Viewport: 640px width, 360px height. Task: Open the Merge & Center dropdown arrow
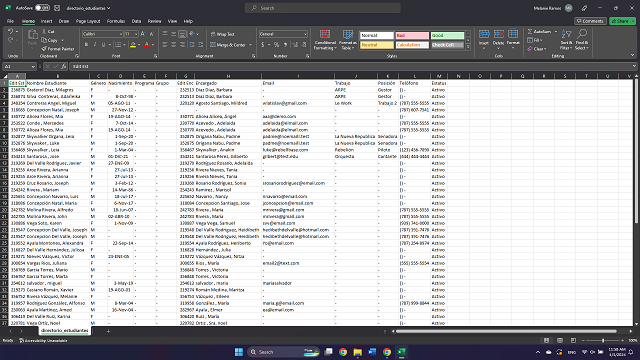point(250,45)
